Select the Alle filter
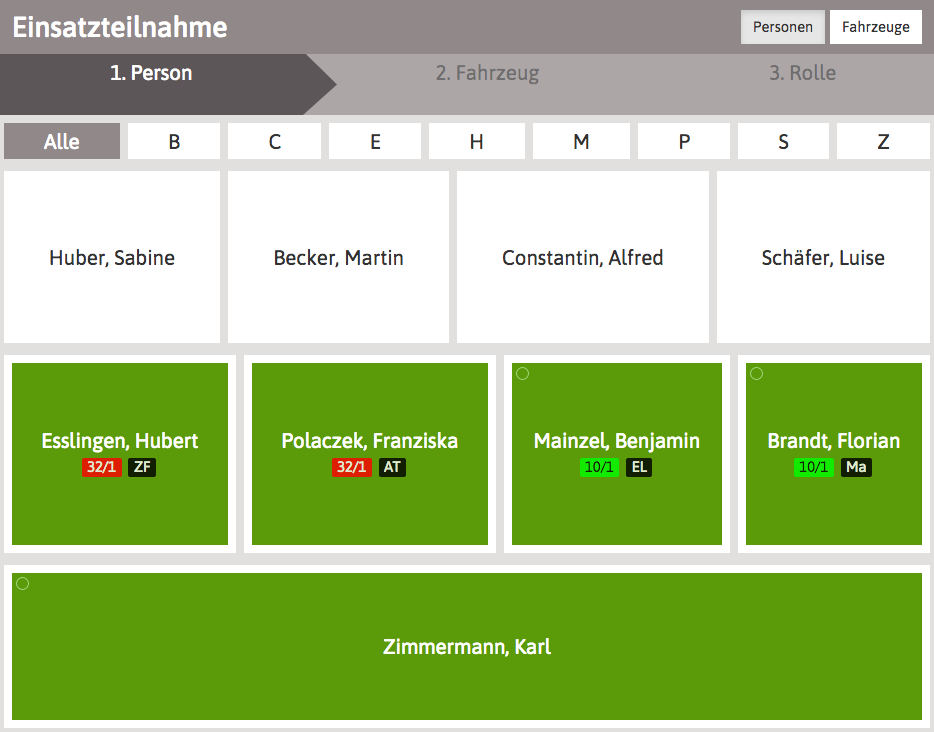This screenshot has height=732, width=934. click(62, 142)
